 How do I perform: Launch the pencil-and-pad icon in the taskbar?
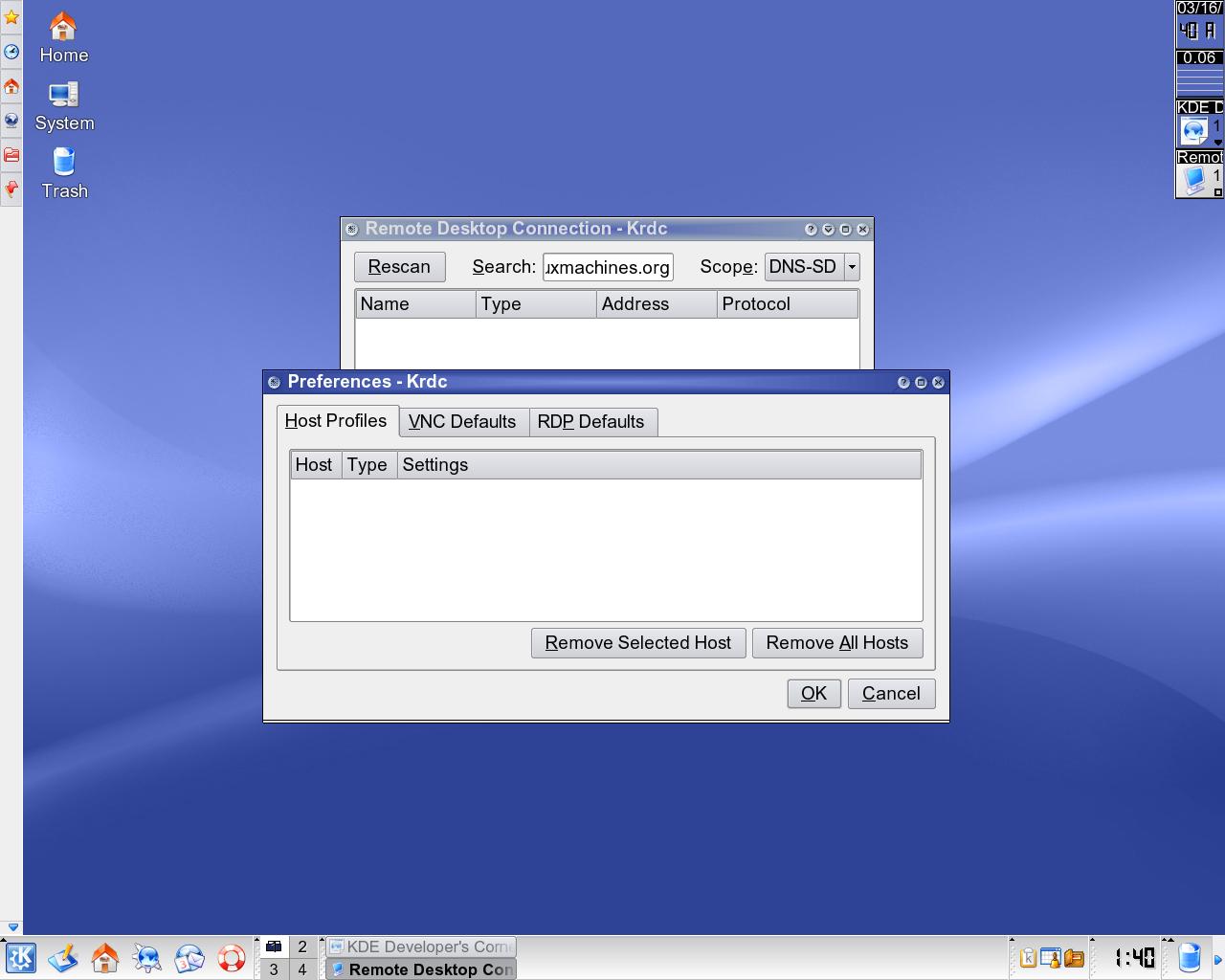63,958
